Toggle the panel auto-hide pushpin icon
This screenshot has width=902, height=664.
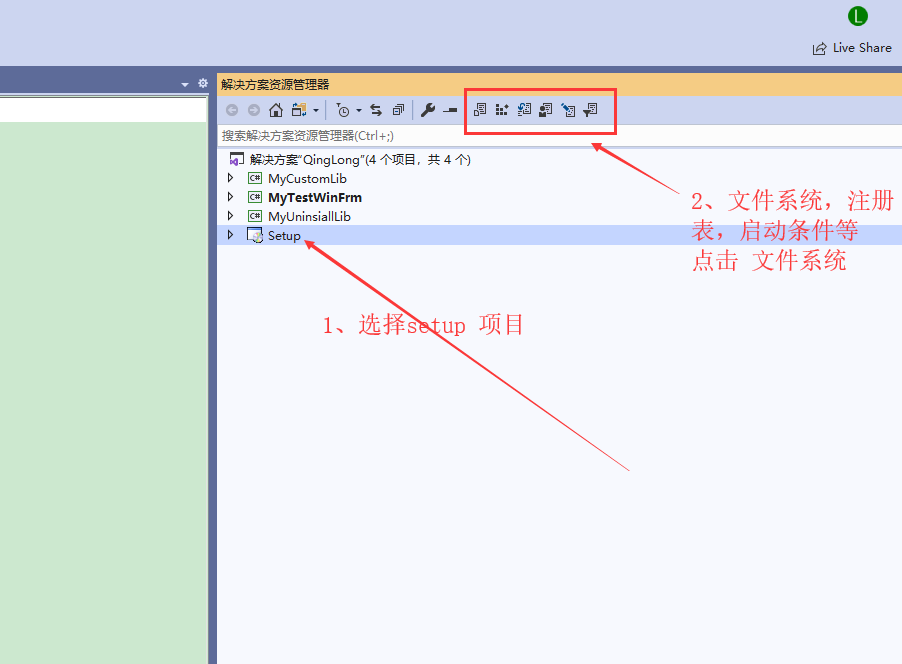(202, 84)
